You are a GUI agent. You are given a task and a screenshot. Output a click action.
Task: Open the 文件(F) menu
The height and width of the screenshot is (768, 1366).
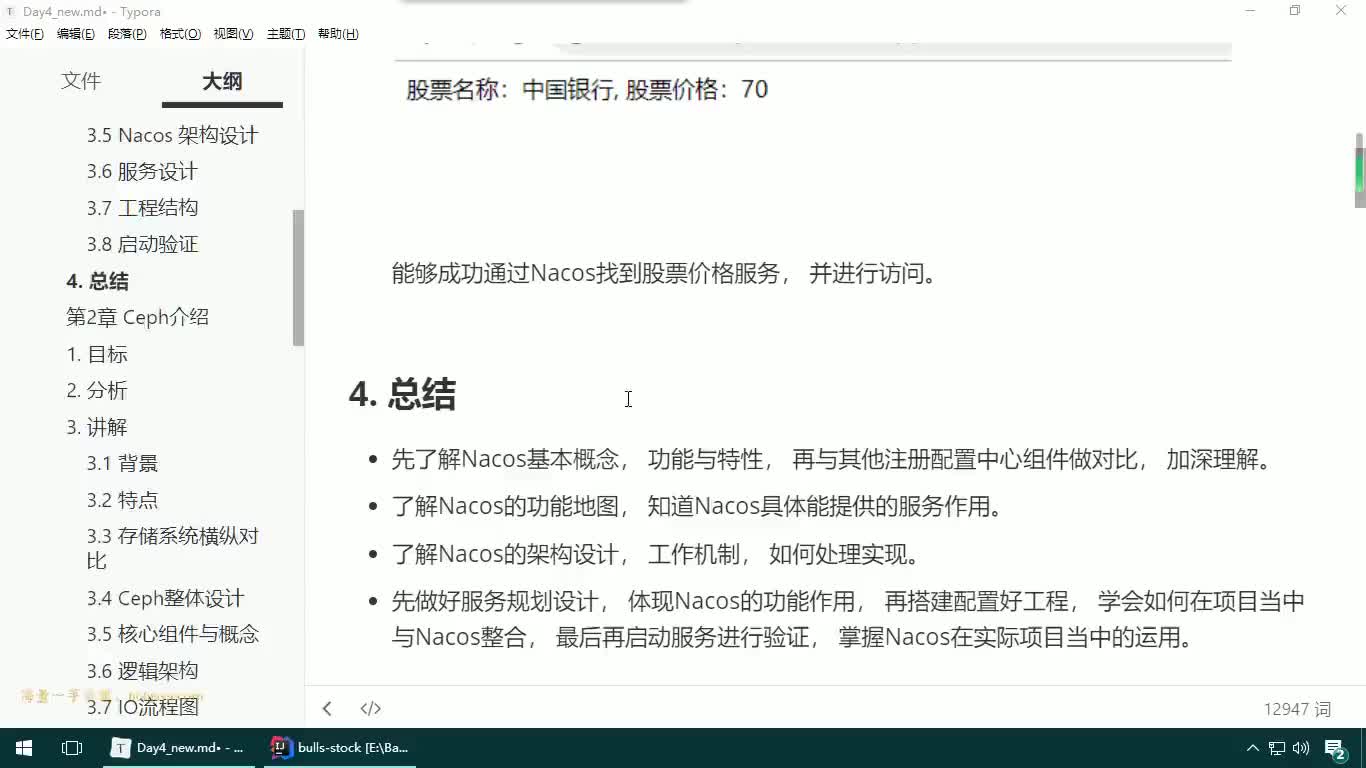(24, 34)
